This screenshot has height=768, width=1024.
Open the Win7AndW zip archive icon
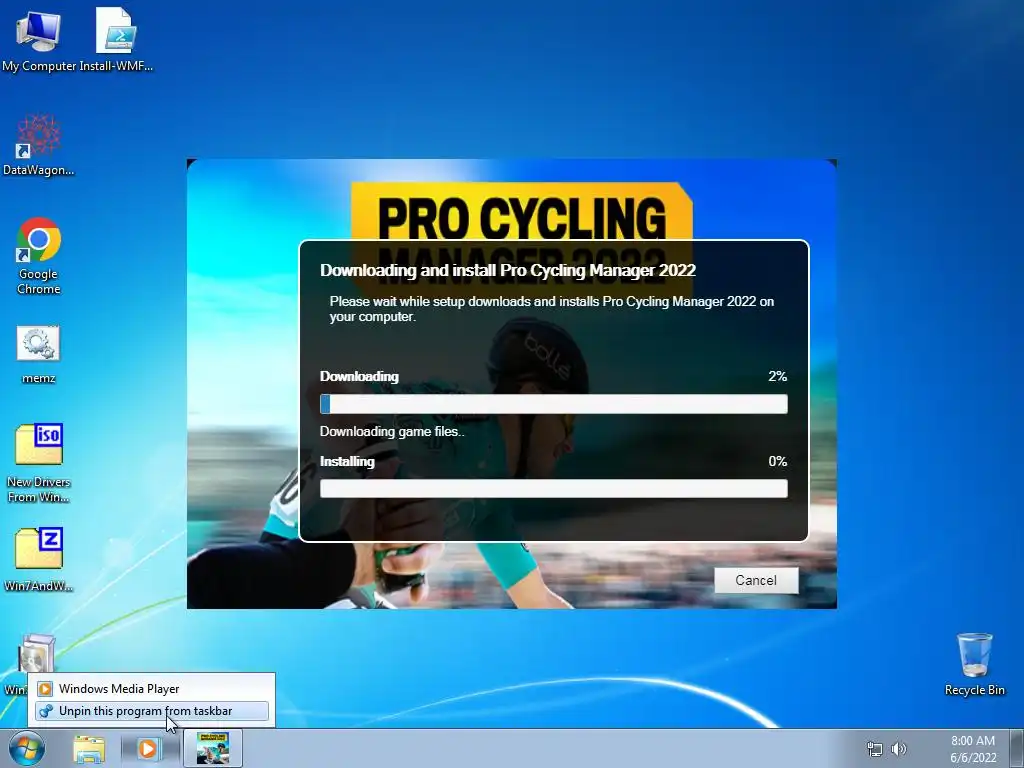pyautogui.click(x=39, y=560)
